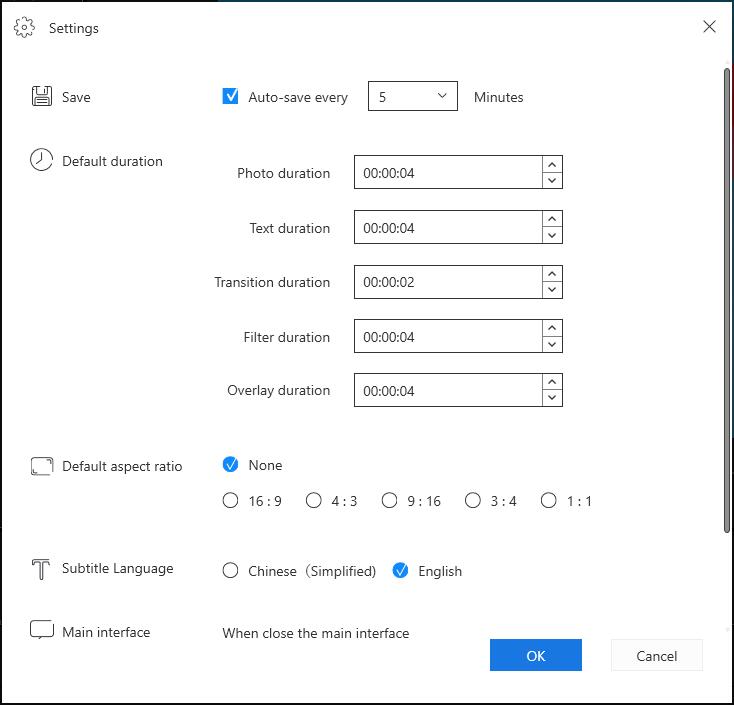The width and height of the screenshot is (734, 705).
Task: Click the Save floppy disk icon
Action: pyautogui.click(x=42, y=96)
